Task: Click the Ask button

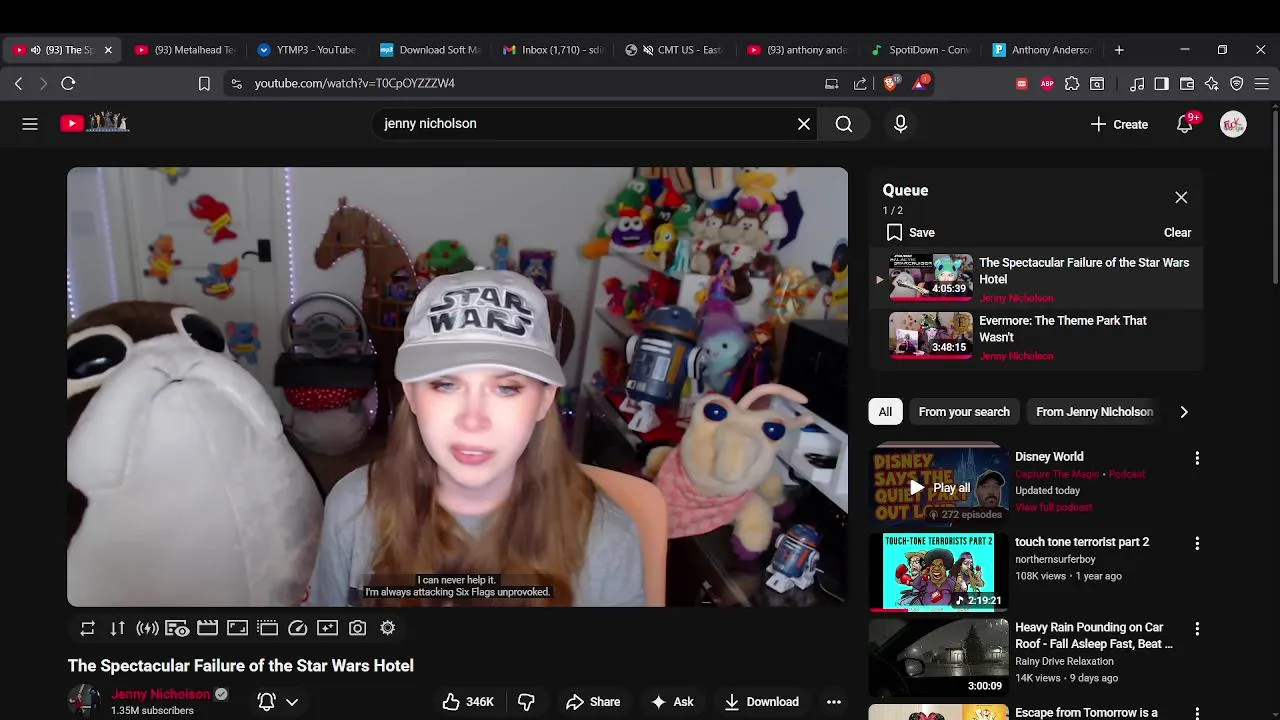Action: point(672,702)
